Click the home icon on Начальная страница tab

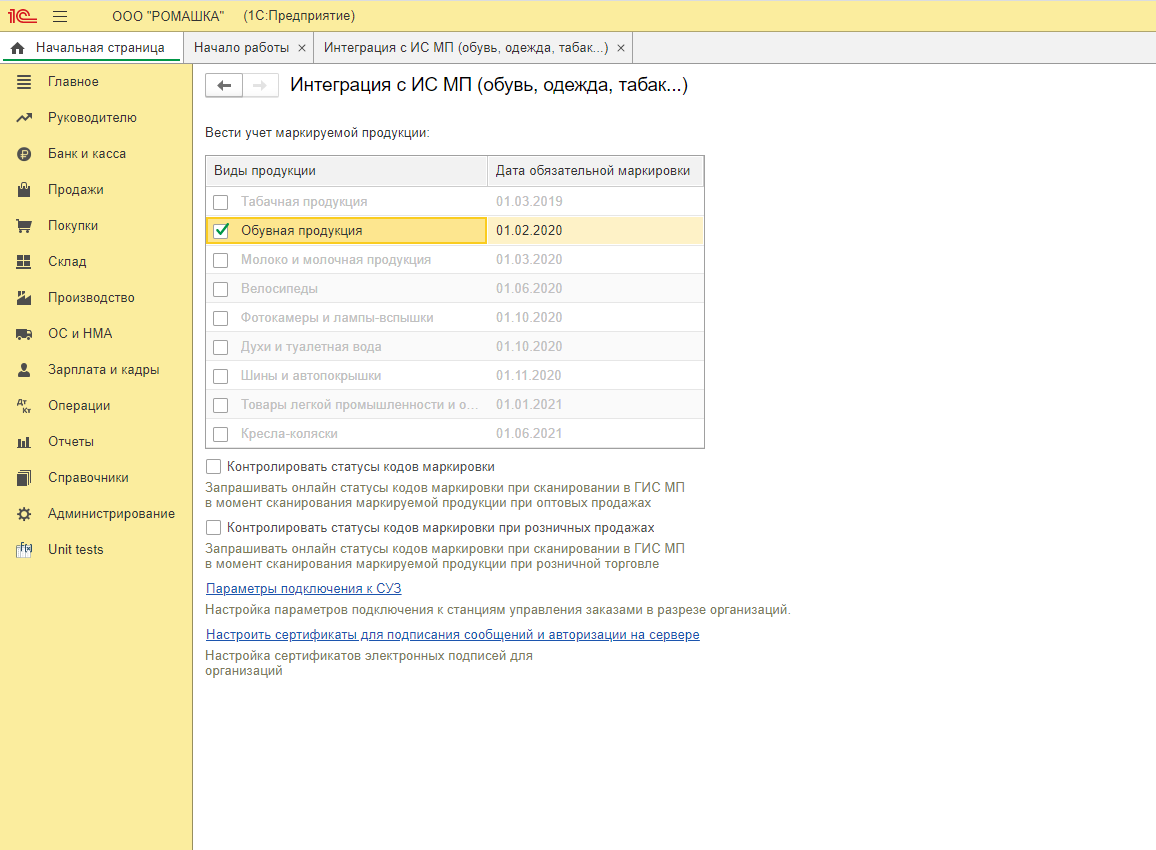click(18, 48)
